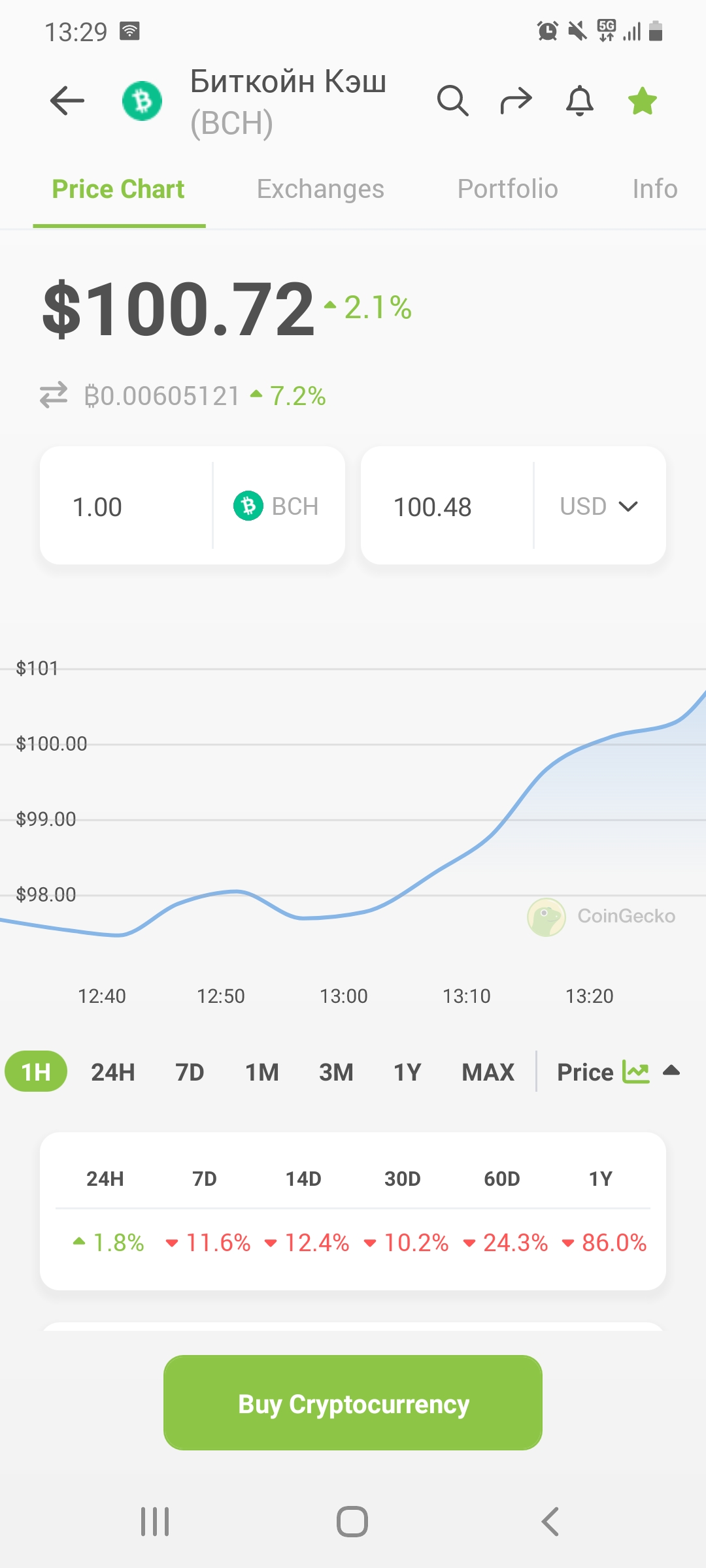Switch chart range to 24H
The width and height of the screenshot is (706, 1568).
point(112,1072)
